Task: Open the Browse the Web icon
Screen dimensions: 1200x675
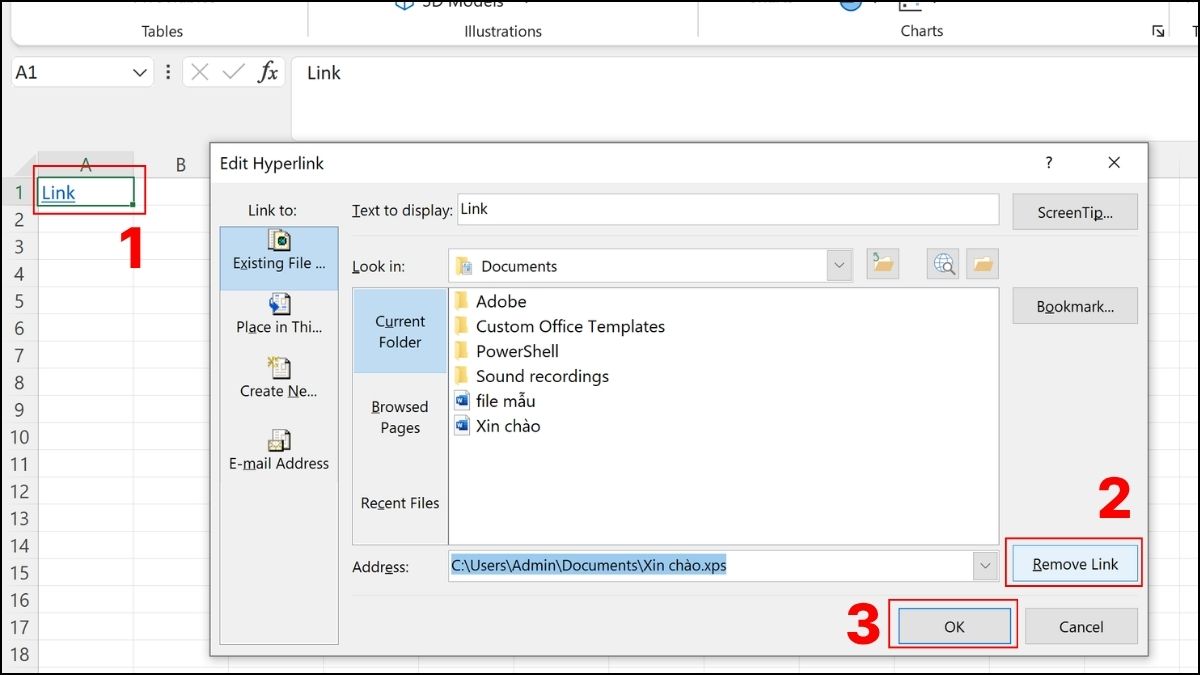Action: coord(941,264)
